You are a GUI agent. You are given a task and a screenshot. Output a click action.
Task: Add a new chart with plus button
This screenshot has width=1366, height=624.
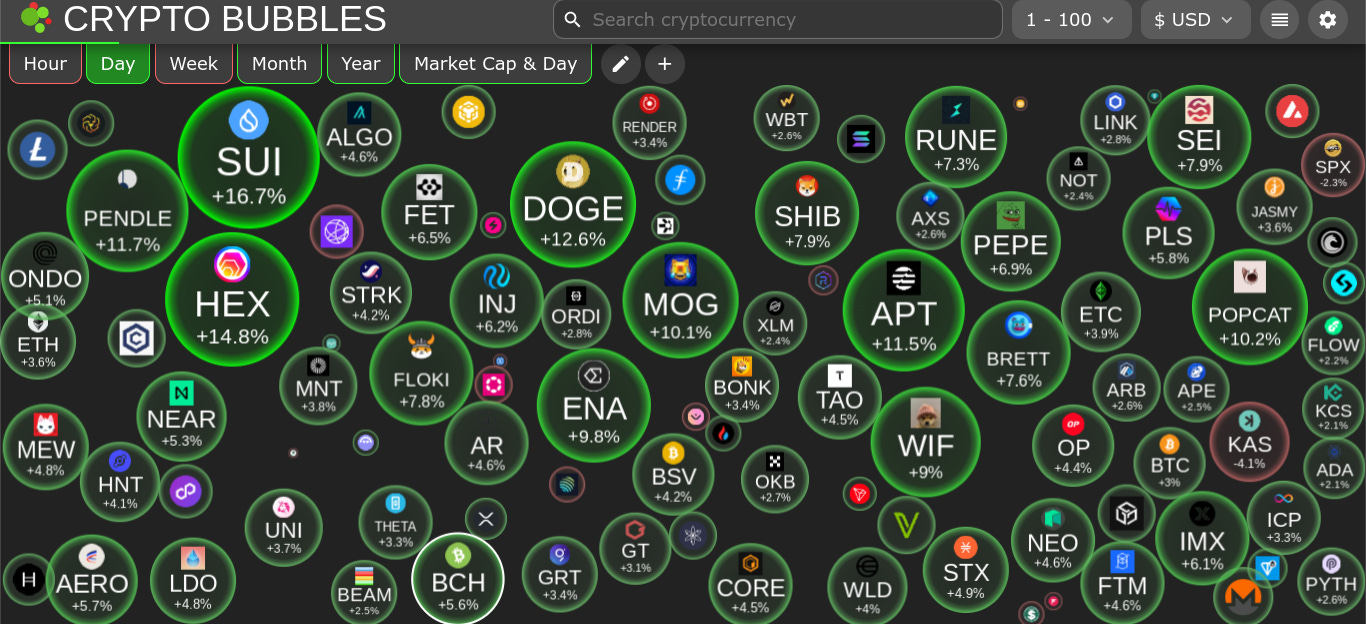tap(665, 64)
